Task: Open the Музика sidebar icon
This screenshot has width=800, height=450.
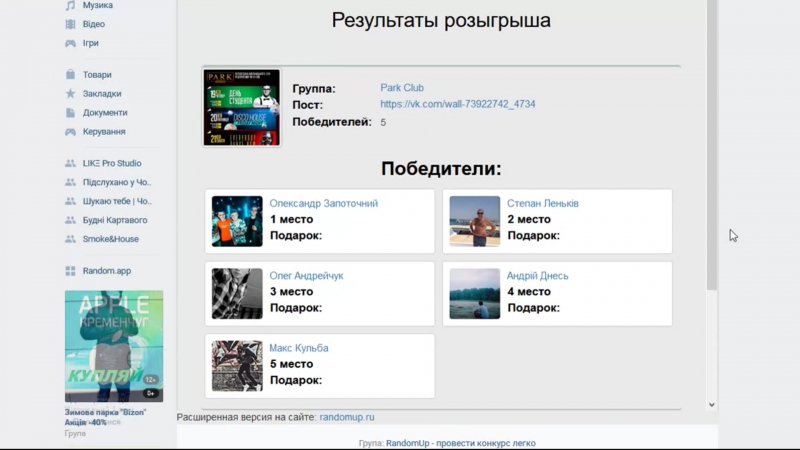Action: pyautogui.click(x=70, y=5)
